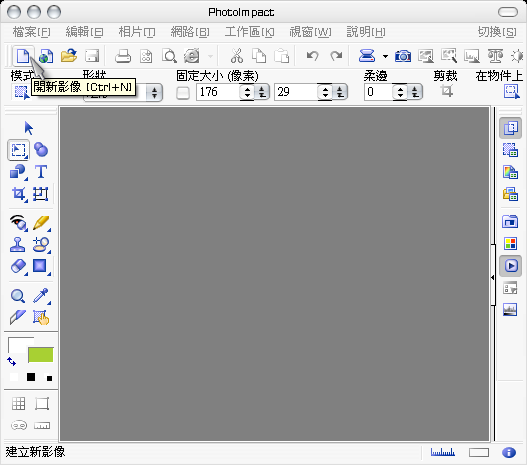Image resolution: width=527 pixels, height=465 pixels.
Task: Open the 視窗(W) menu
Action: [x=310, y=32]
